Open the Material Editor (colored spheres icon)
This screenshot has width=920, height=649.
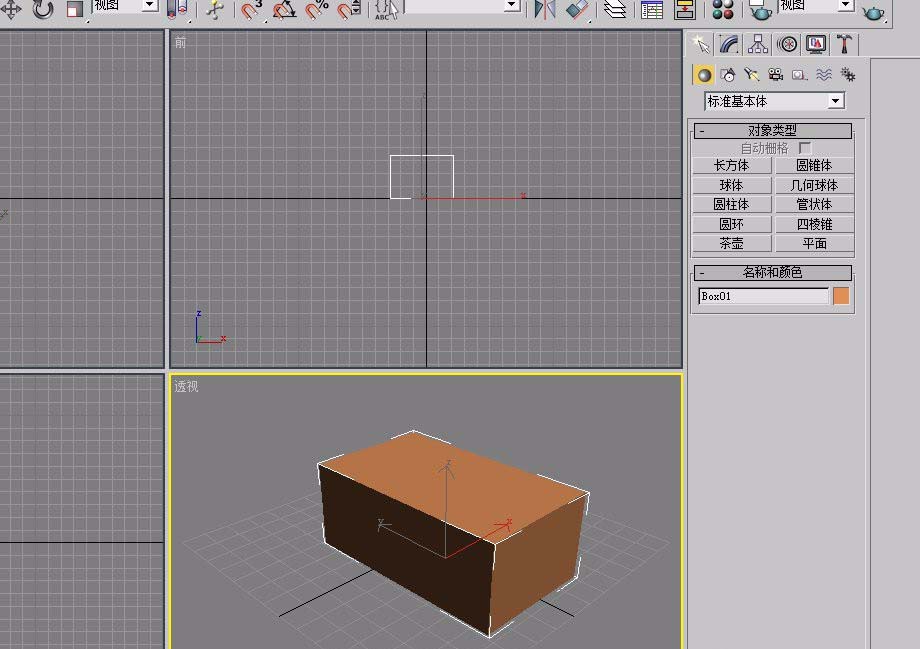(723, 10)
